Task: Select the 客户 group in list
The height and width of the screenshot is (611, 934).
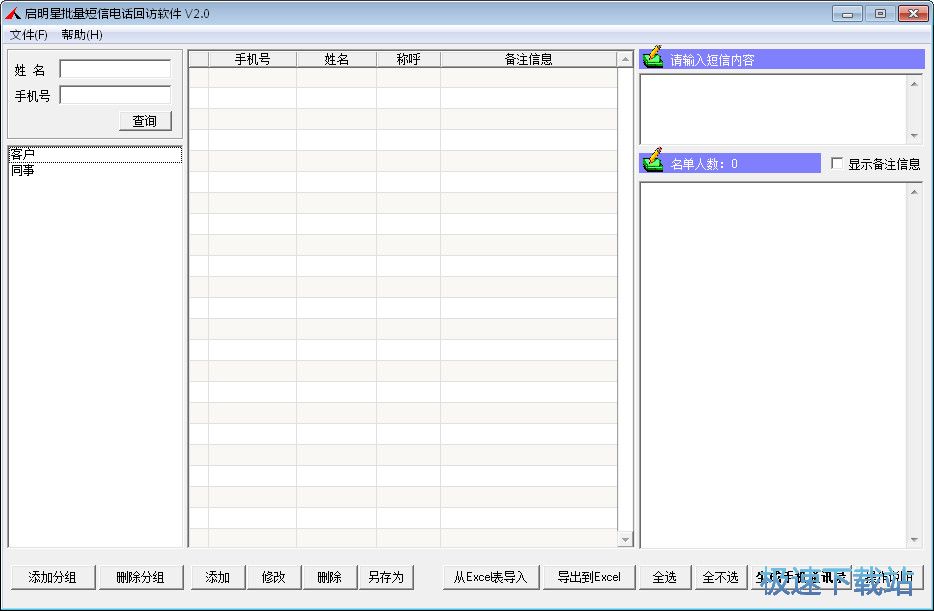Action: (23, 155)
